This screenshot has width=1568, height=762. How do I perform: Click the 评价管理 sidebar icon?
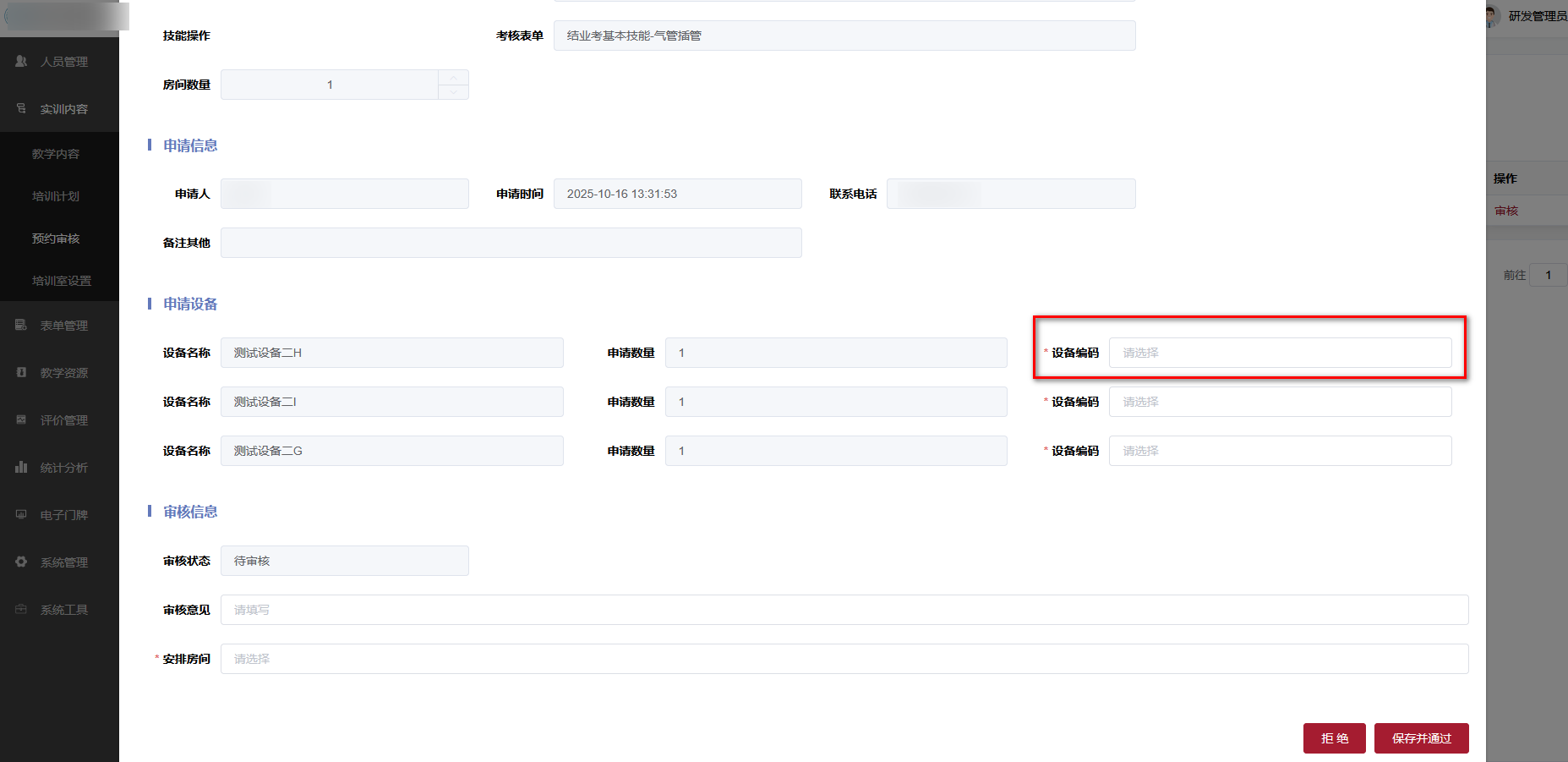pyautogui.click(x=21, y=419)
